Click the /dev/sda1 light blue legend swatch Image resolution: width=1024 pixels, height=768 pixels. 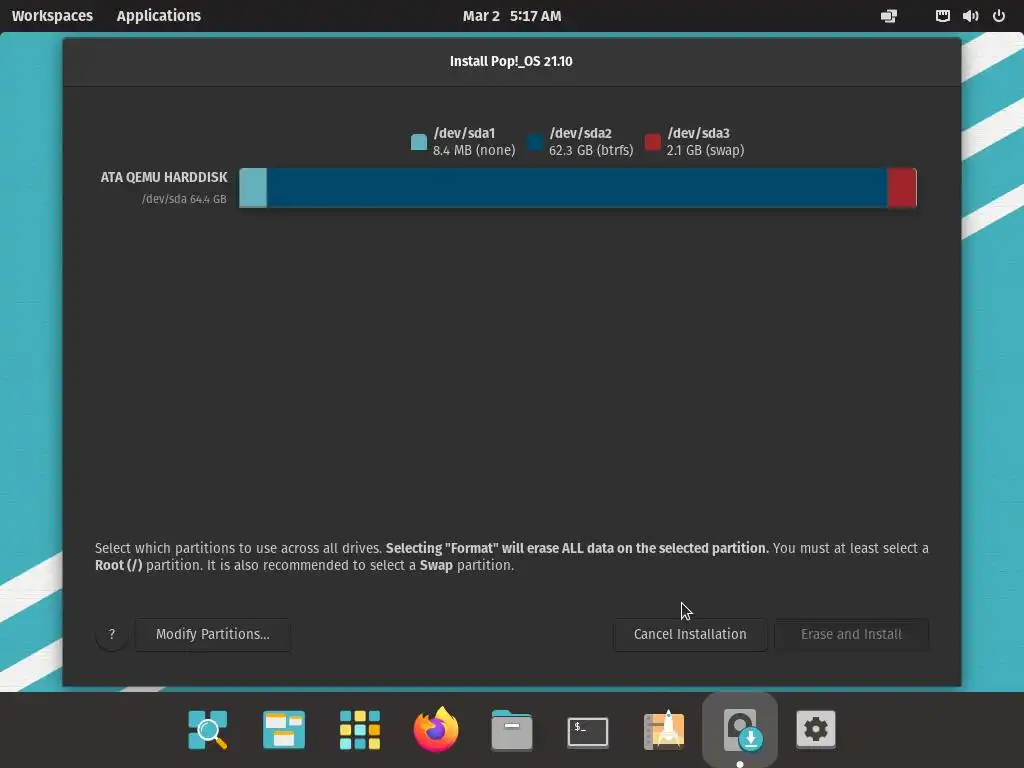419,142
